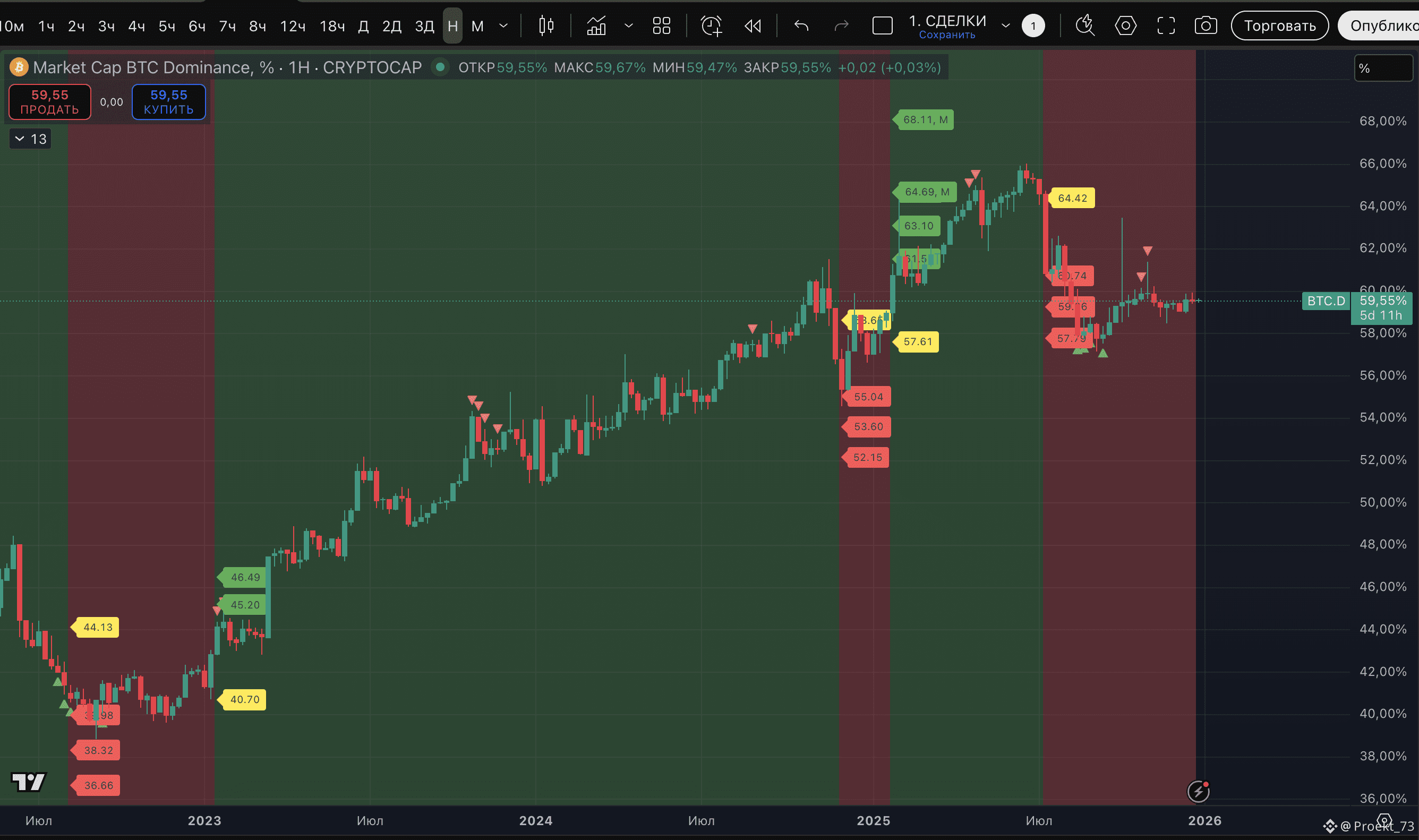The image size is (1419, 840).
Task: Open the СДЕЛКИ layout dropdown arrow
Action: (x=1005, y=26)
